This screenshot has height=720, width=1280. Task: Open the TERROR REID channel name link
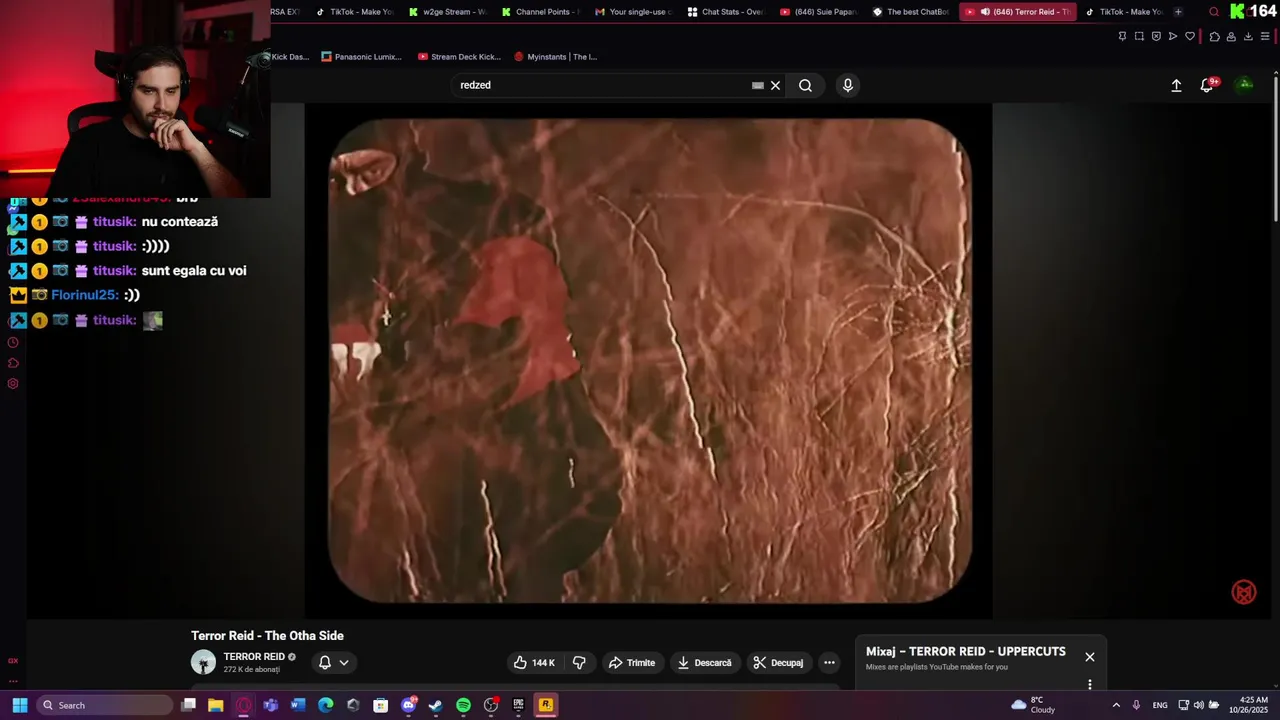pyautogui.click(x=254, y=657)
